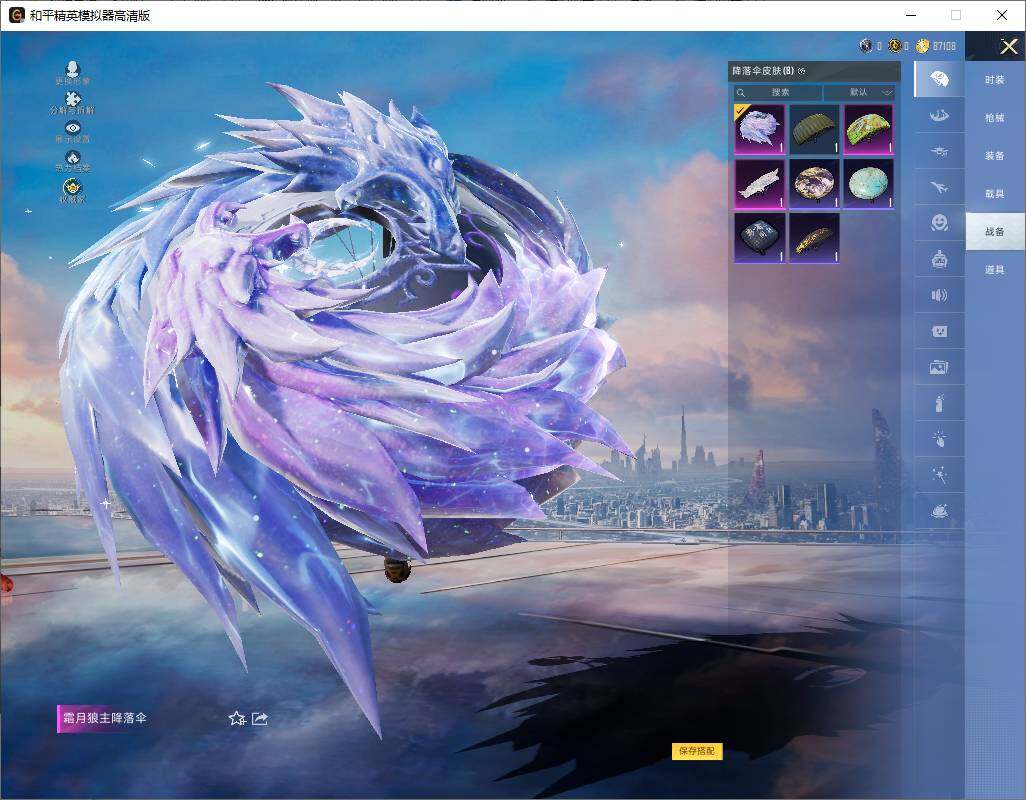Image resolution: width=1026 pixels, height=800 pixels.
Task: Switch to the 时装 tab
Action: pyautogui.click(x=995, y=80)
